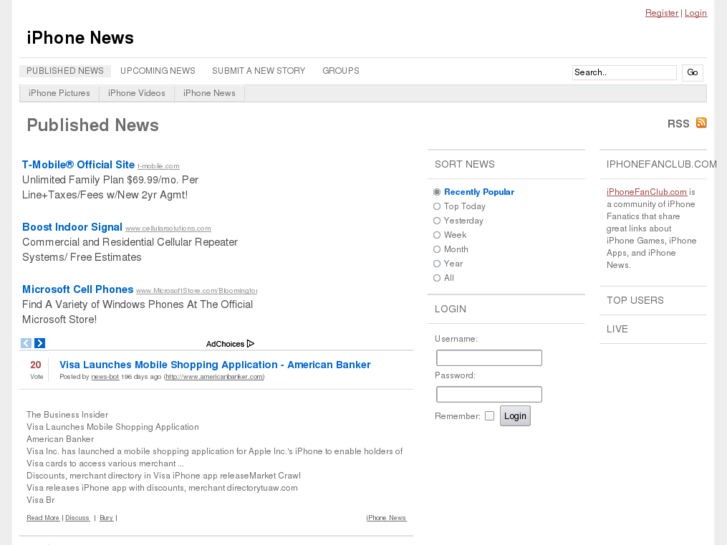This screenshot has width=727, height=545.
Task: Click the Login link at top right
Action: [x=696, y=13]
